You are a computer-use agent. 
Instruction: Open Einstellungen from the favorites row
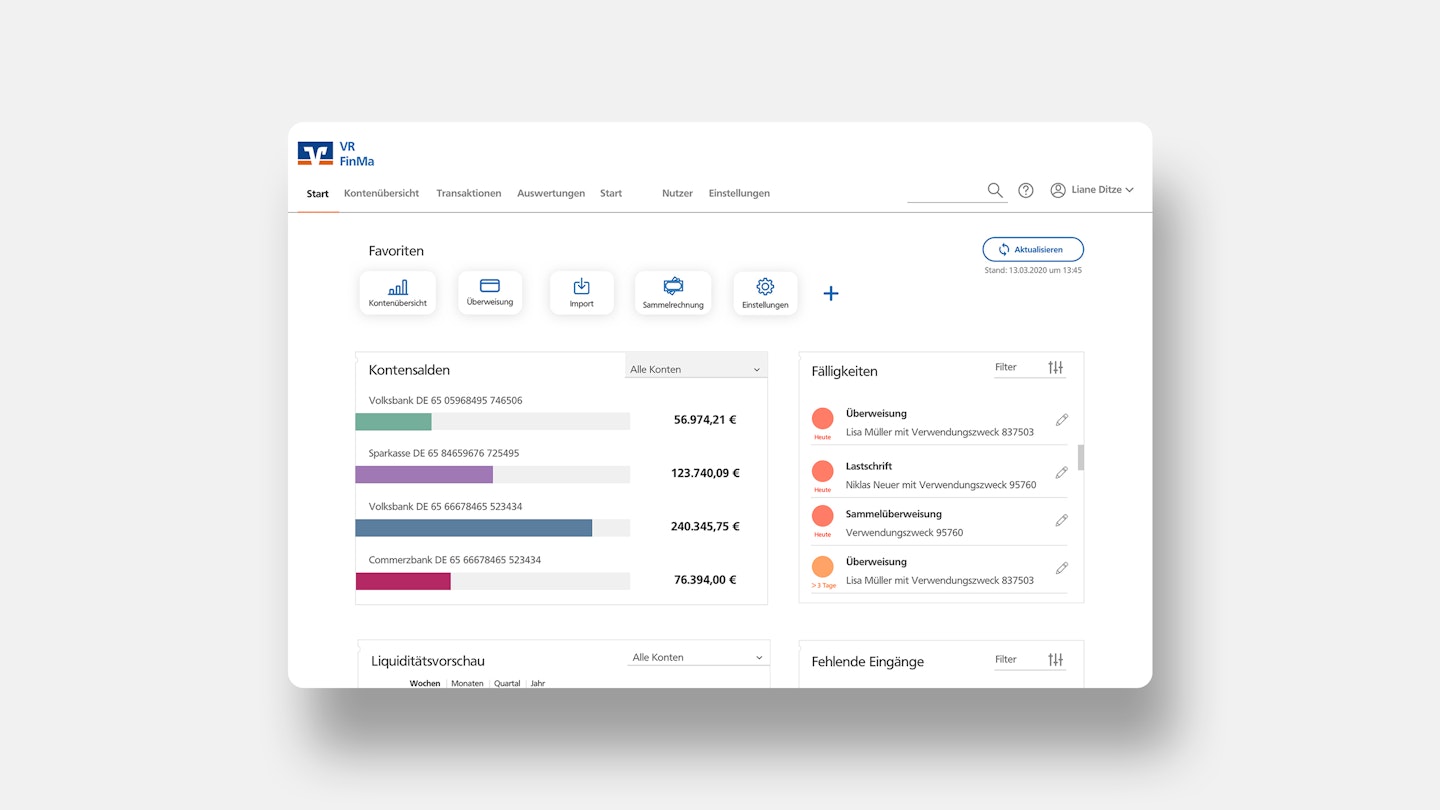point(765,293)
